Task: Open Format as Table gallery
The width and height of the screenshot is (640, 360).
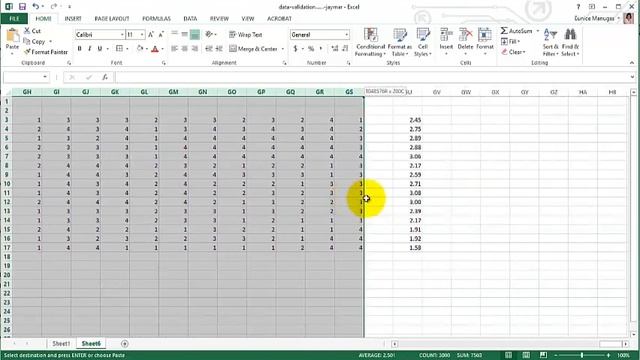Action: 400,42
